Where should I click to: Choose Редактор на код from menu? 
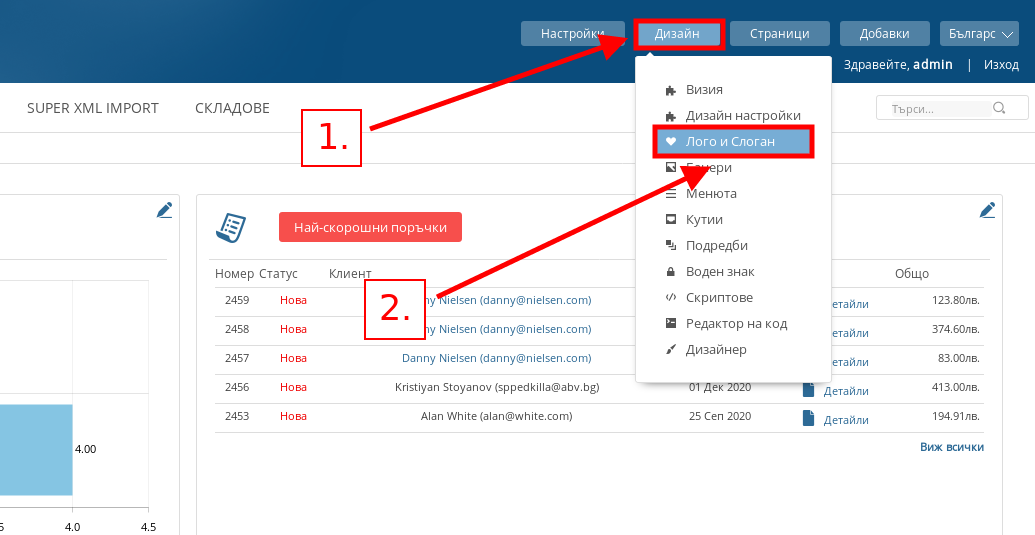[735, 324]
